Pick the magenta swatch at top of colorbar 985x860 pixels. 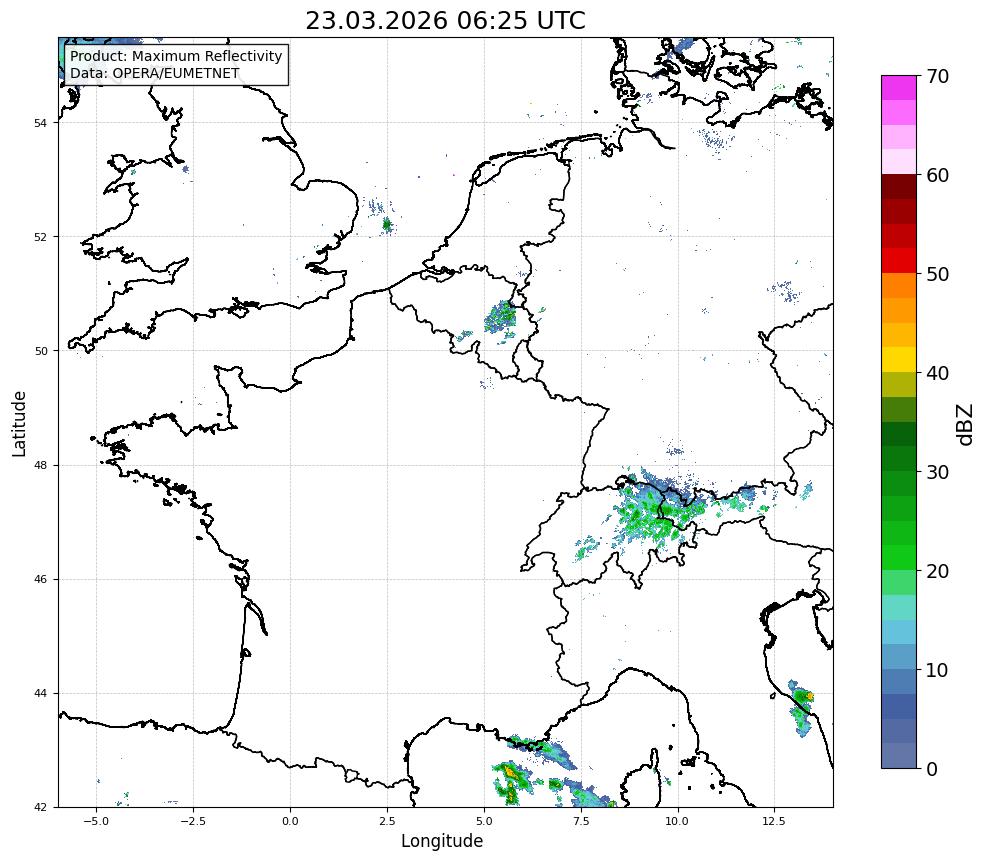pyautogui.click(x=899, y=88)
